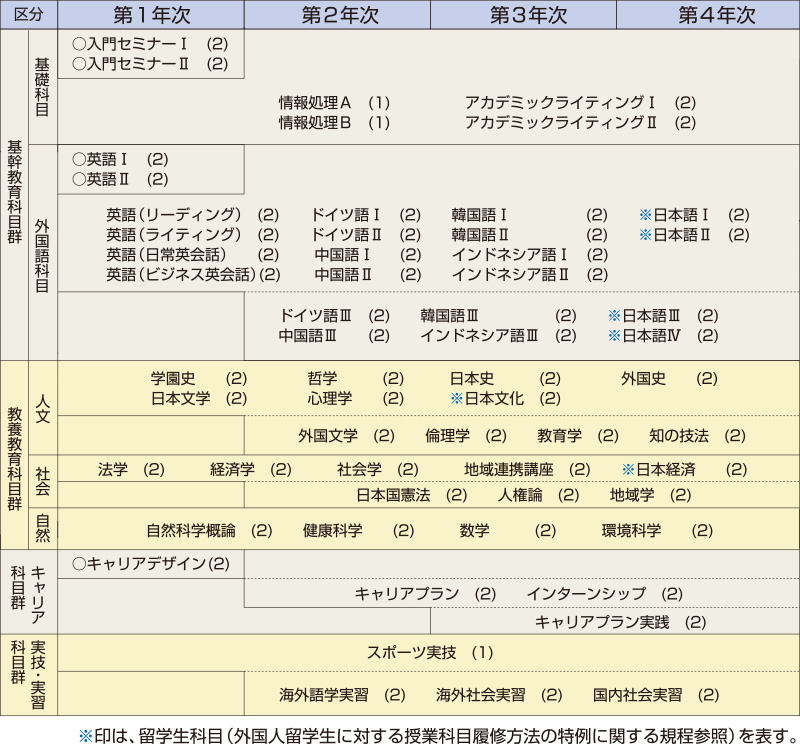Select the 第2年次 column header
Screen dimensions: 800x744
pyautogui.click(x=337, y=15)
